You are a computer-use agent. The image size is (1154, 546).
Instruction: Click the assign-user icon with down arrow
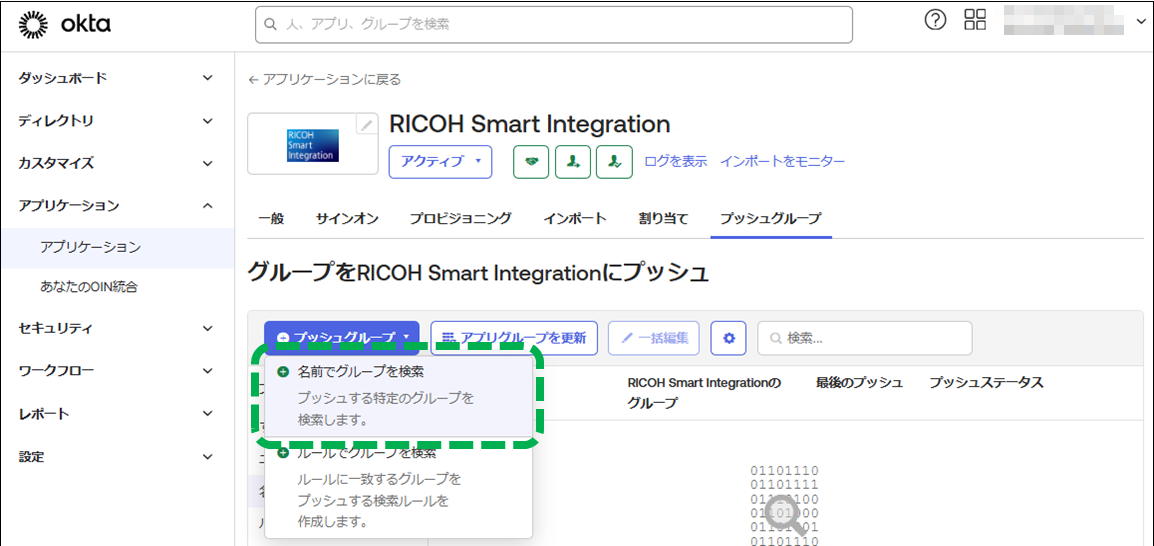(573, 162)
